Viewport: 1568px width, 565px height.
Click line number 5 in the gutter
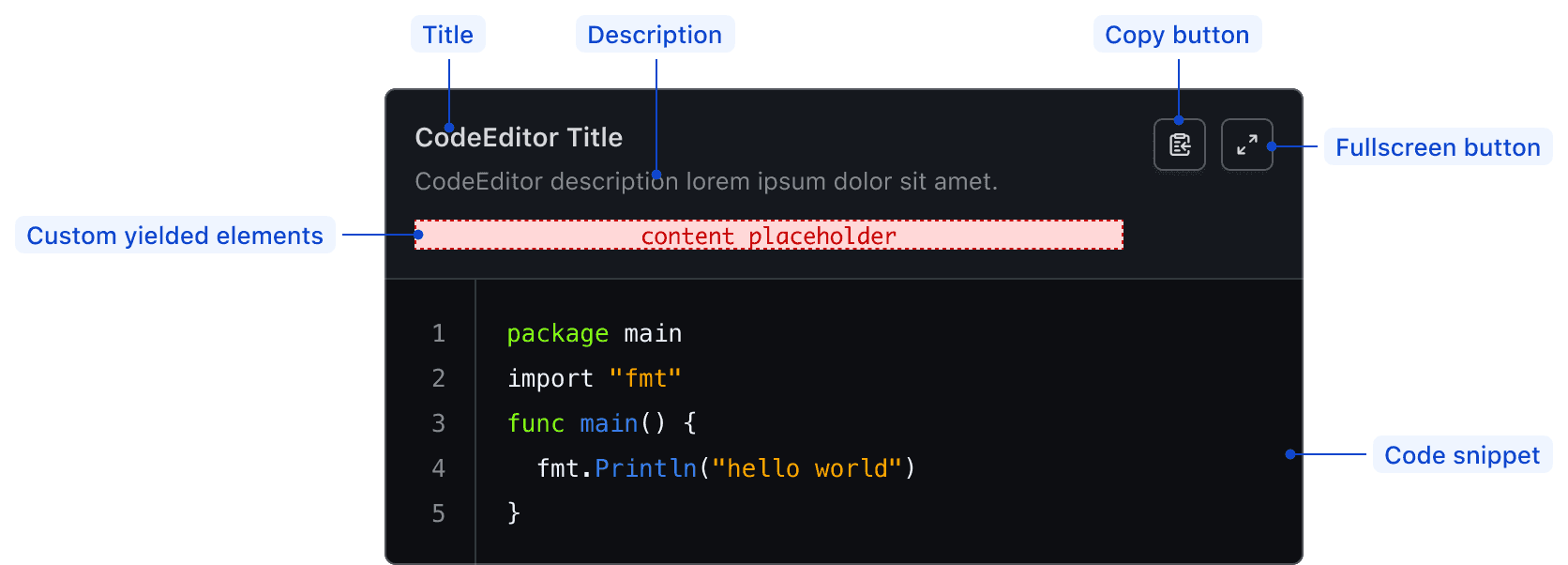pos(438,513)
